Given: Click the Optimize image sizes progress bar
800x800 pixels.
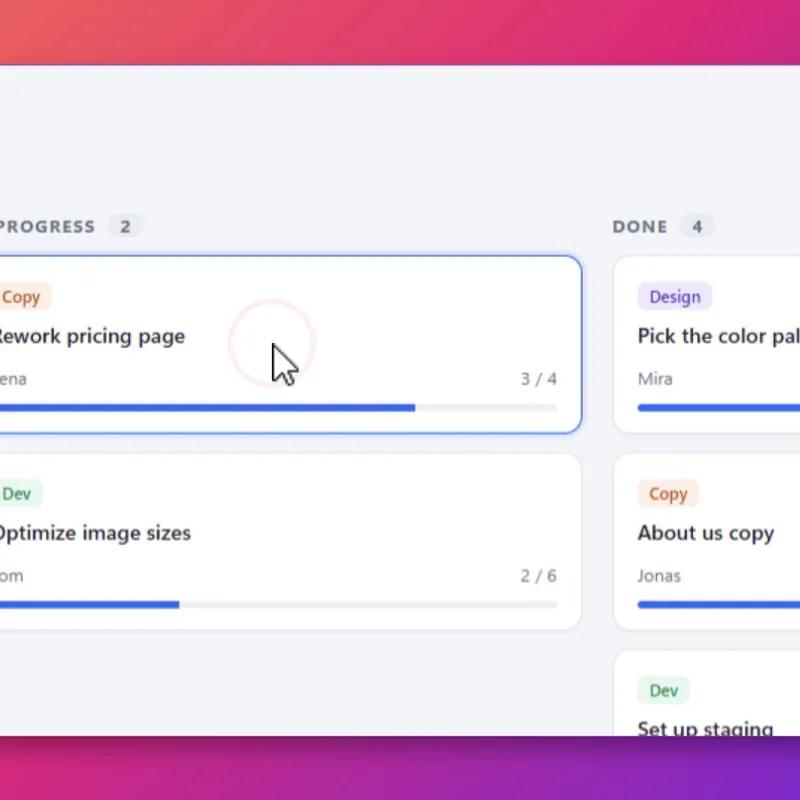Looking at the screenshot, I should coord(279,605).
